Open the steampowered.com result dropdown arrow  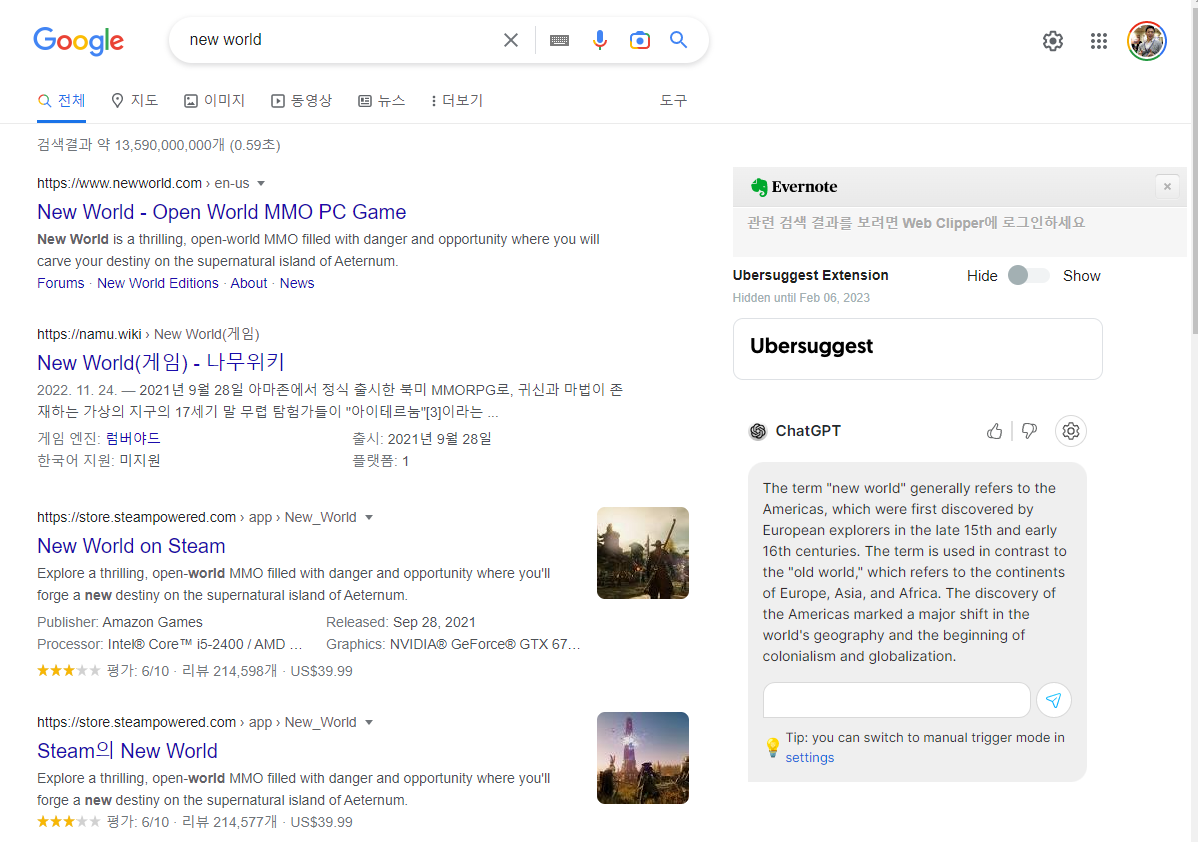(370, 517)
